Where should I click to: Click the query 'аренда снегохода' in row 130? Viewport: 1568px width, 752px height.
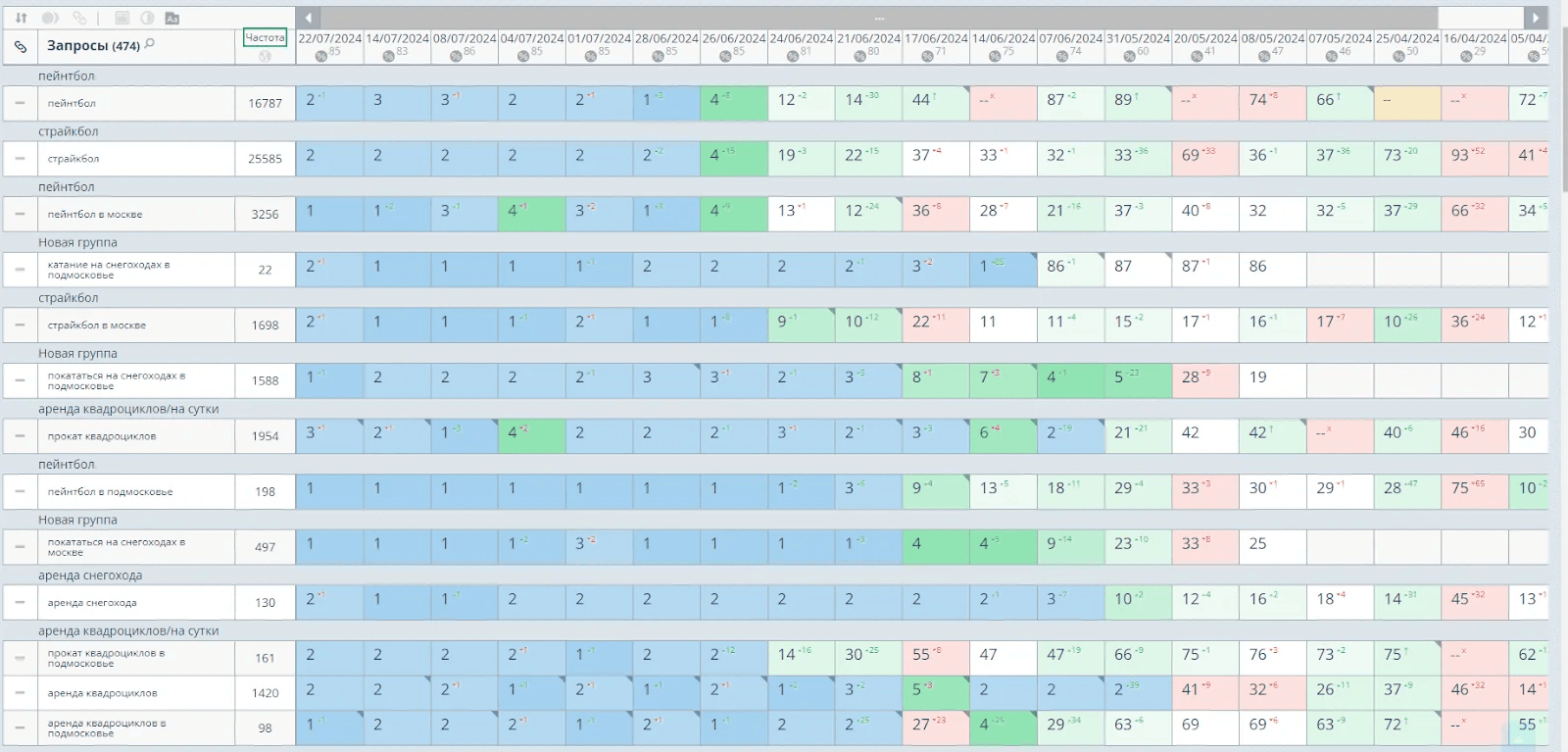point(92,603)
